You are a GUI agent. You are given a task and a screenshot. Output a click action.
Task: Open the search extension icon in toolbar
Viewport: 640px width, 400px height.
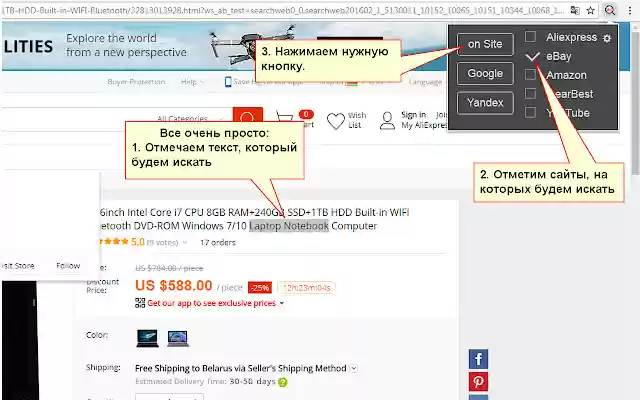pyautogui.click(x=610, y=10)
